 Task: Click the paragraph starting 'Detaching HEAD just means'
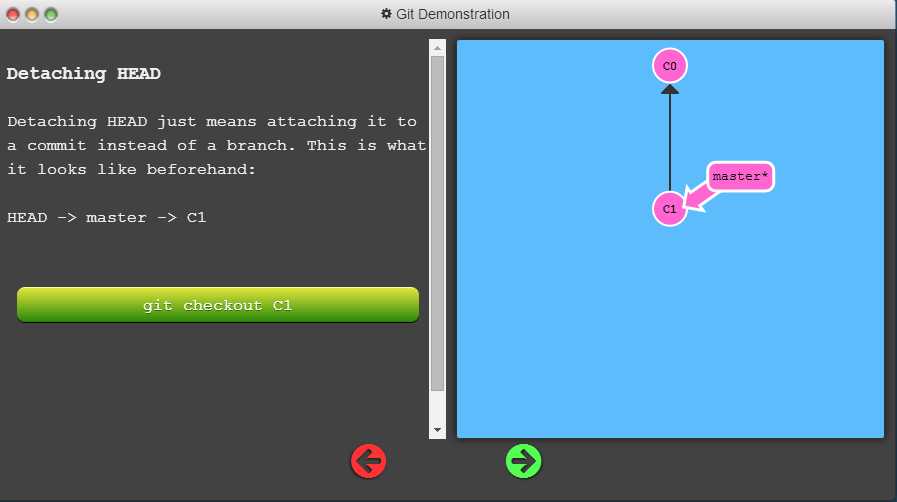217,145
